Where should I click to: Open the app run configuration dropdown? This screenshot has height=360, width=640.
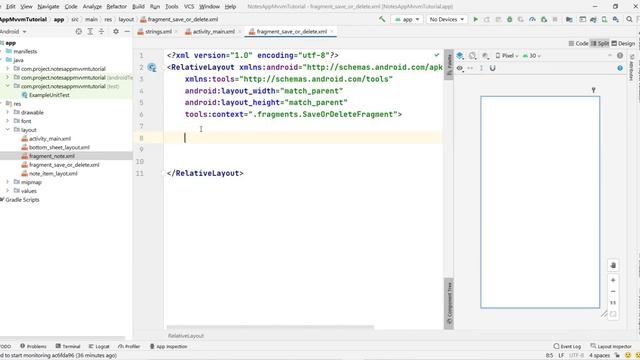[x=407, y=19]
